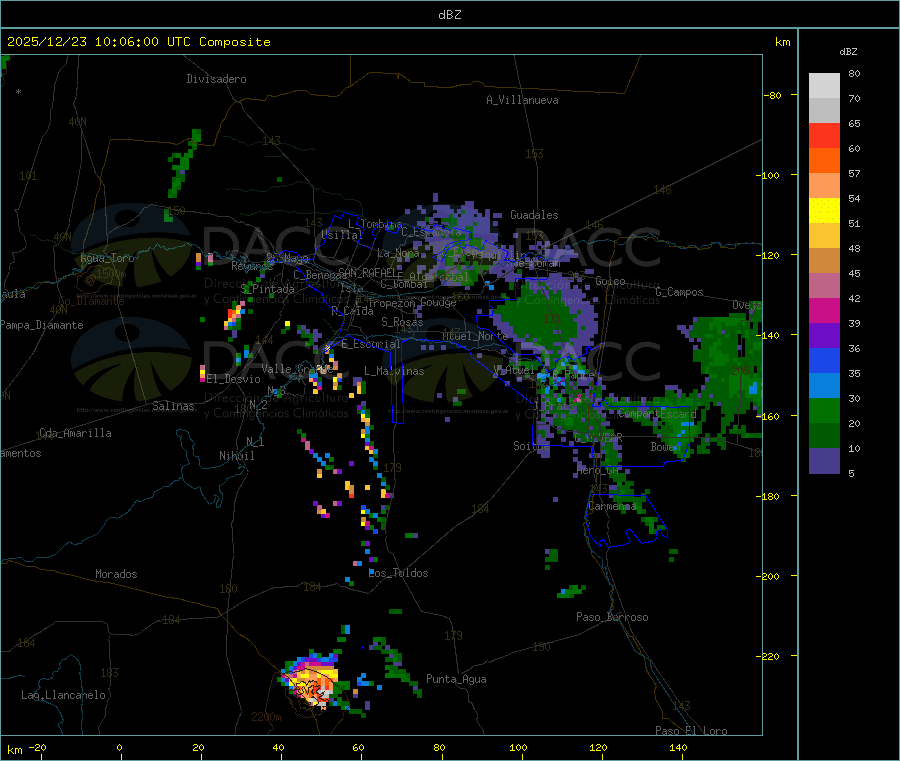Click the '0' tick on the horizontal km axis
The image size is (900, 761).
point(119,747)
